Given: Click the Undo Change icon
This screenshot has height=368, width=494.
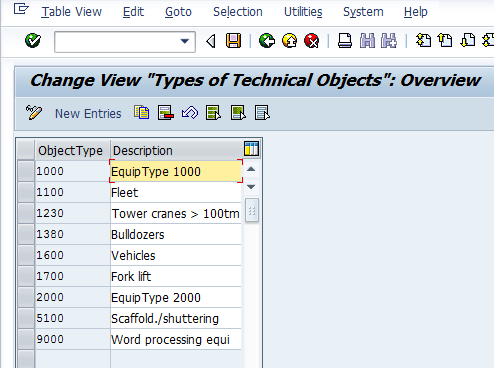Looking at the screenshot, I should pyautogui.click(x=190, y=113).
